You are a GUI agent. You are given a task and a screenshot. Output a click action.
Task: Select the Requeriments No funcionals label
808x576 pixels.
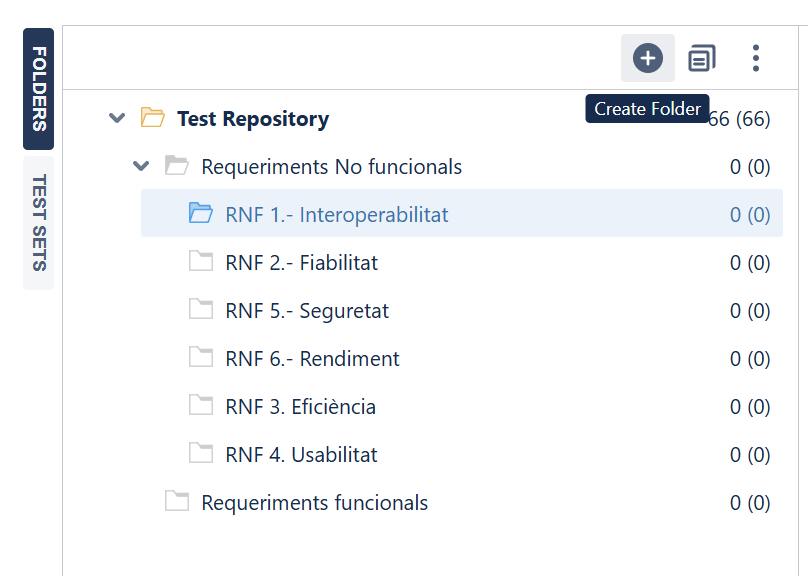(331, 167)
